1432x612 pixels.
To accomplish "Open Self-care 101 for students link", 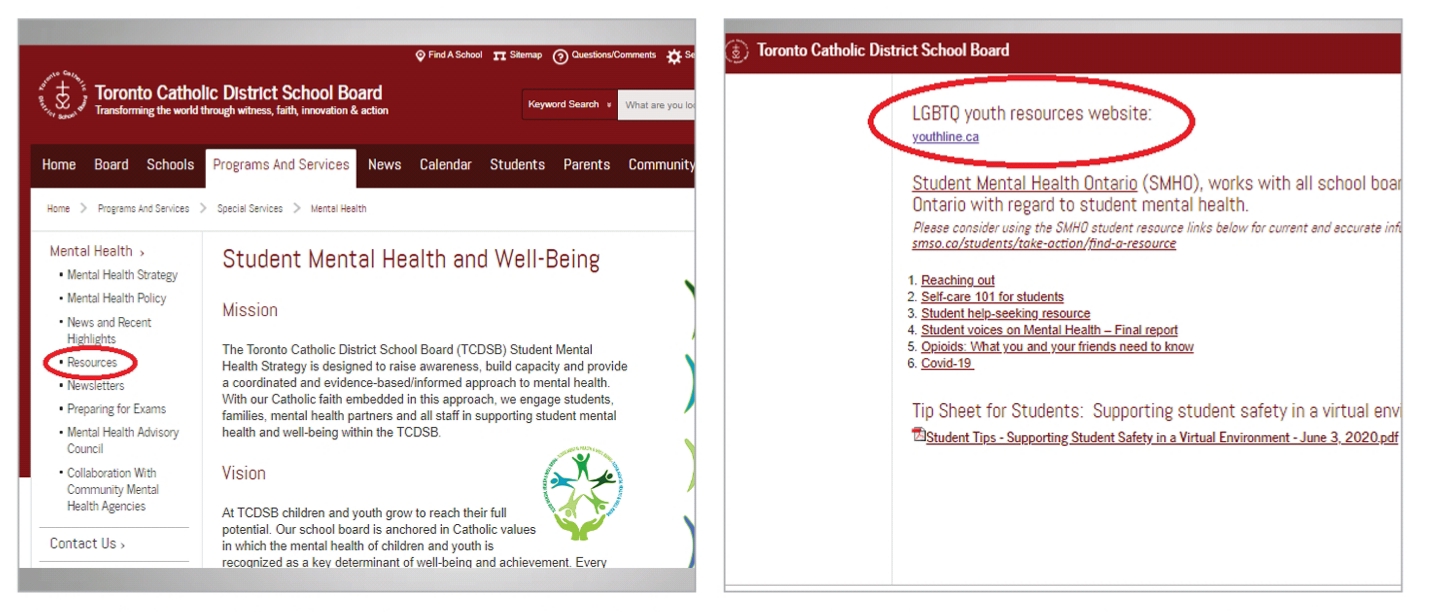I will tap(992, 297).
